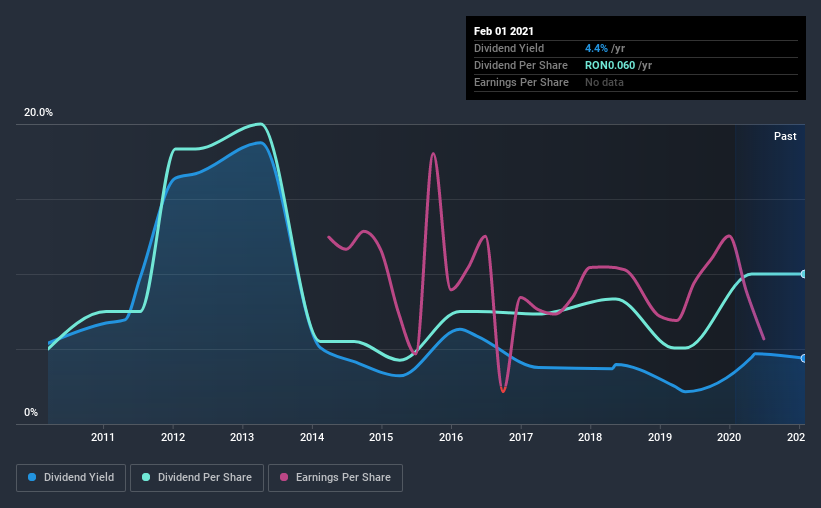Toggle the Dividend Per Share legend button
Viewport: 821px width, 508px height.
tap(197, 478)
